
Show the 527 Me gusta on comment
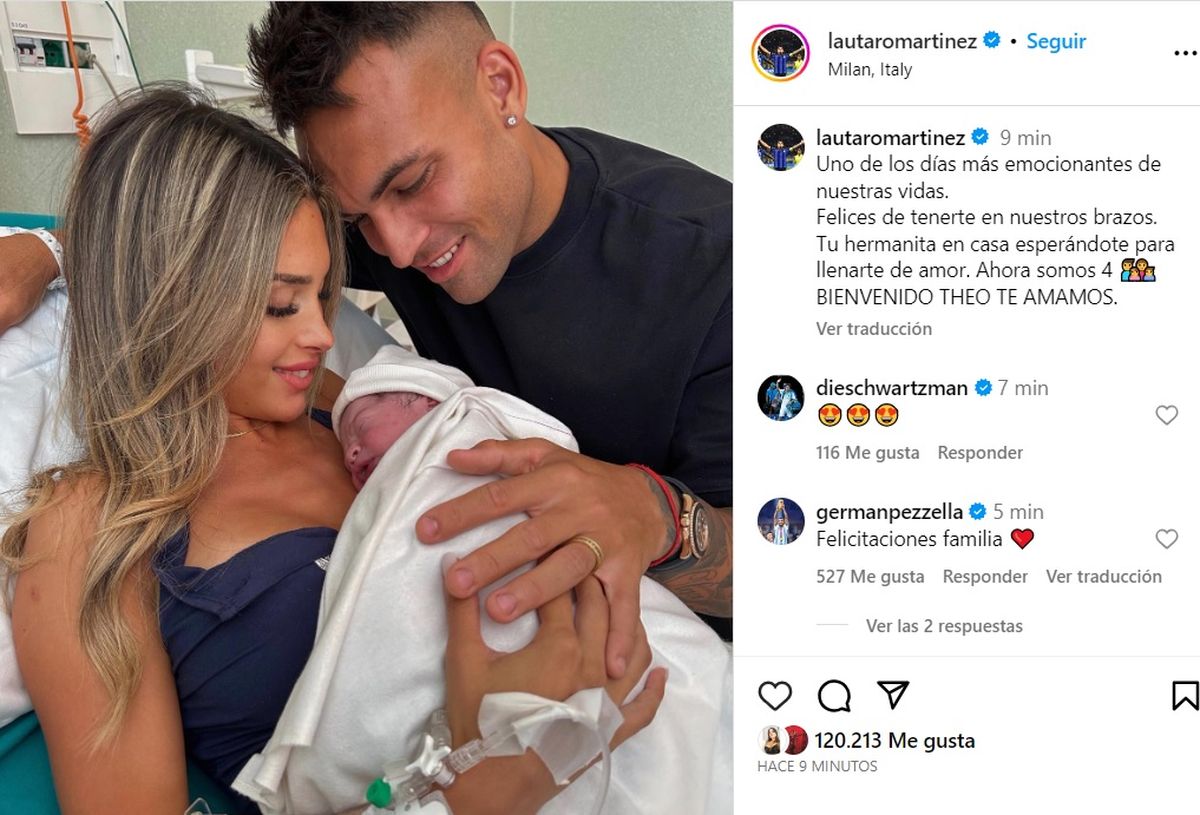tap(870, 576)
